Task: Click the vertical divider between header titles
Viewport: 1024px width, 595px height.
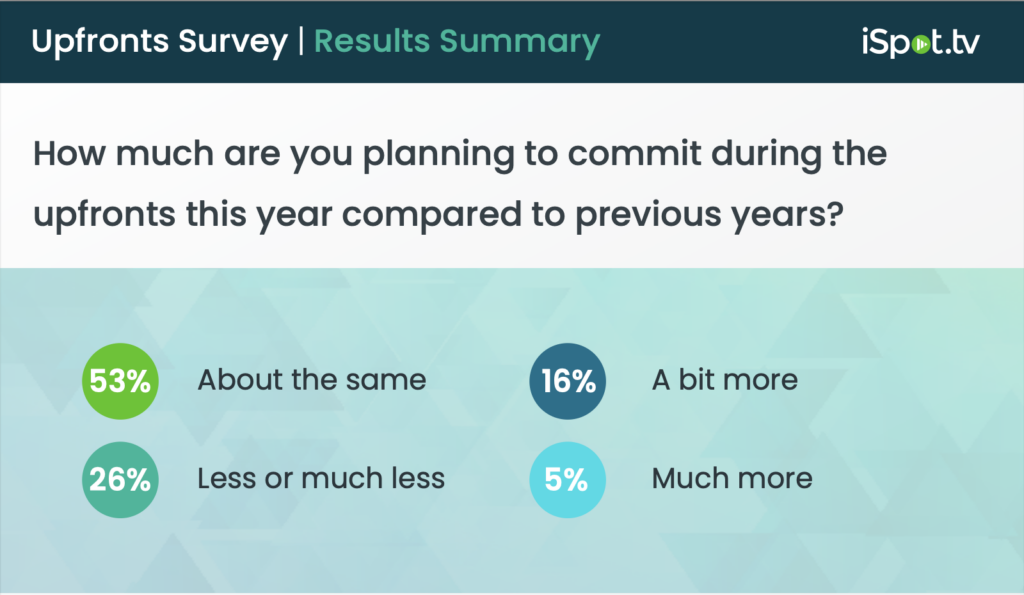Action: pyautogui.click(x=301, y=42)
